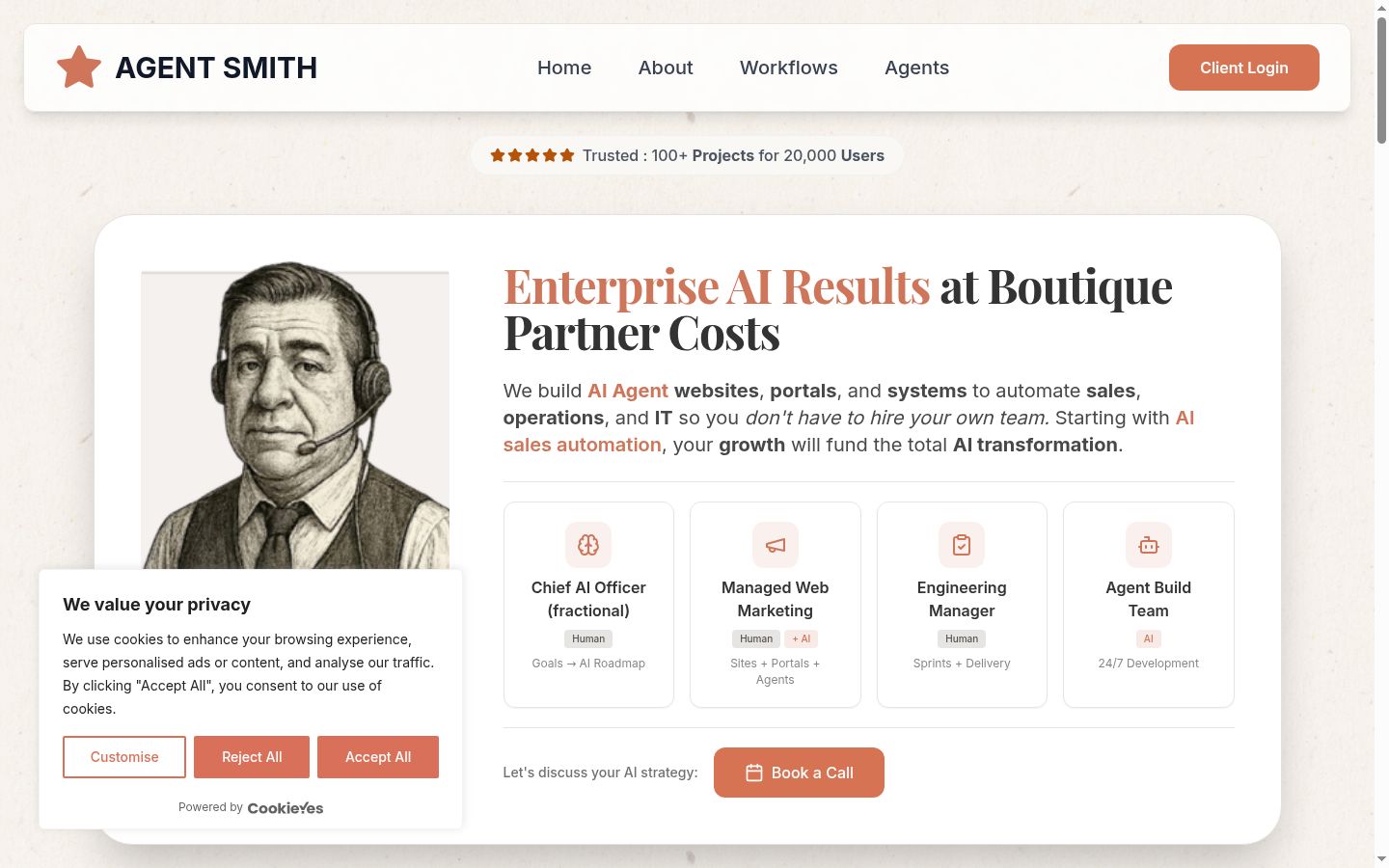Click the AGENT SMITH brand name
The width and height of the screenshot is (1389, 868).
click(x=216, y=68)
